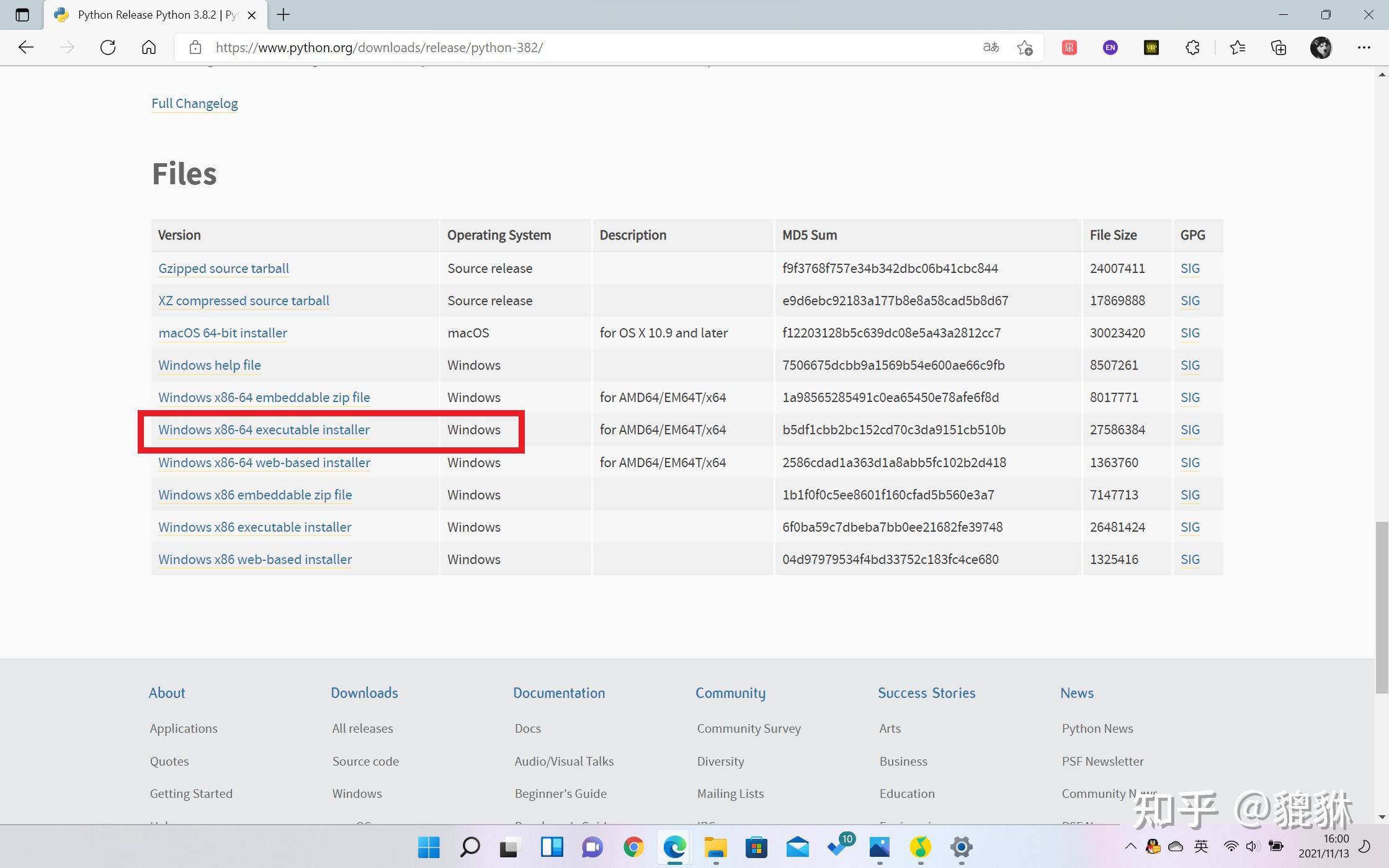
Task: Open a new browser tab
Action: coord(284,15)
